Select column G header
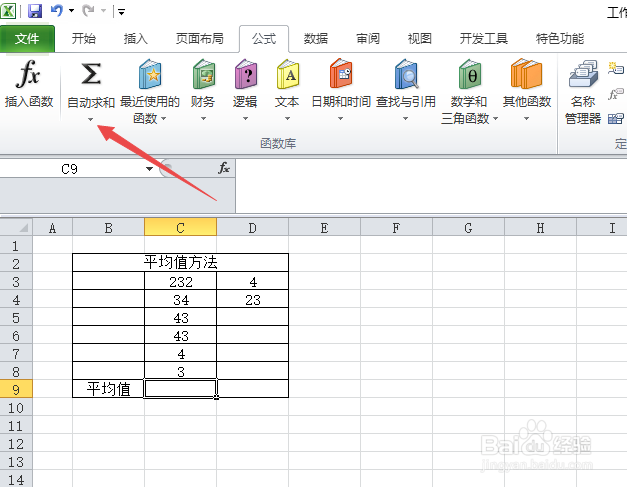 tap(468, 228)
